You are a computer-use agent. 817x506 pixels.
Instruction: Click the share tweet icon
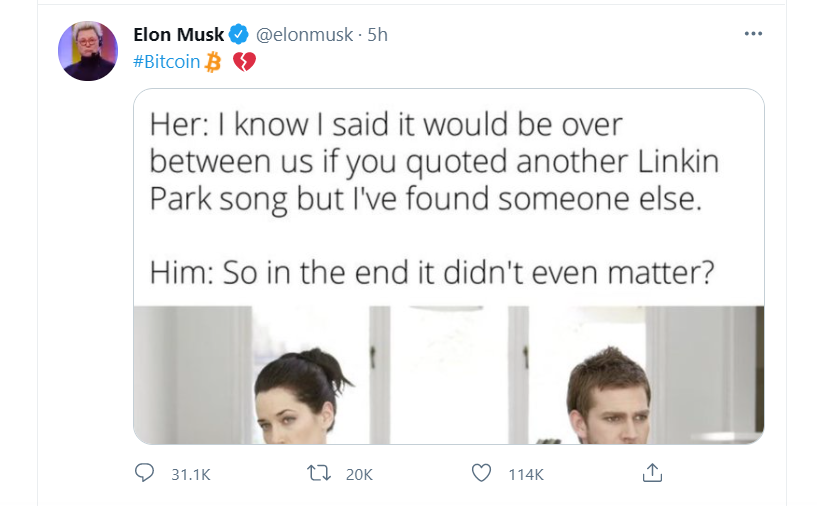[651, 472]
